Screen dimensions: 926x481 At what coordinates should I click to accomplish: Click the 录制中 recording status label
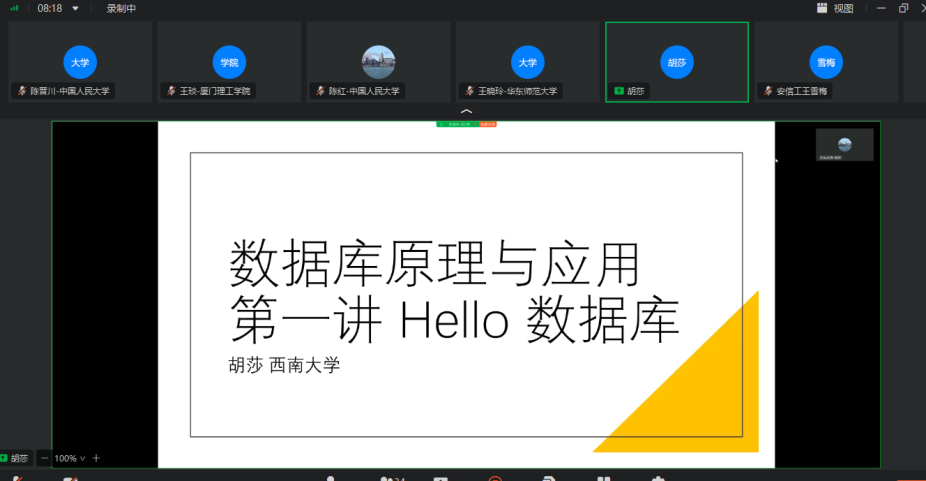tap(121, 8)
